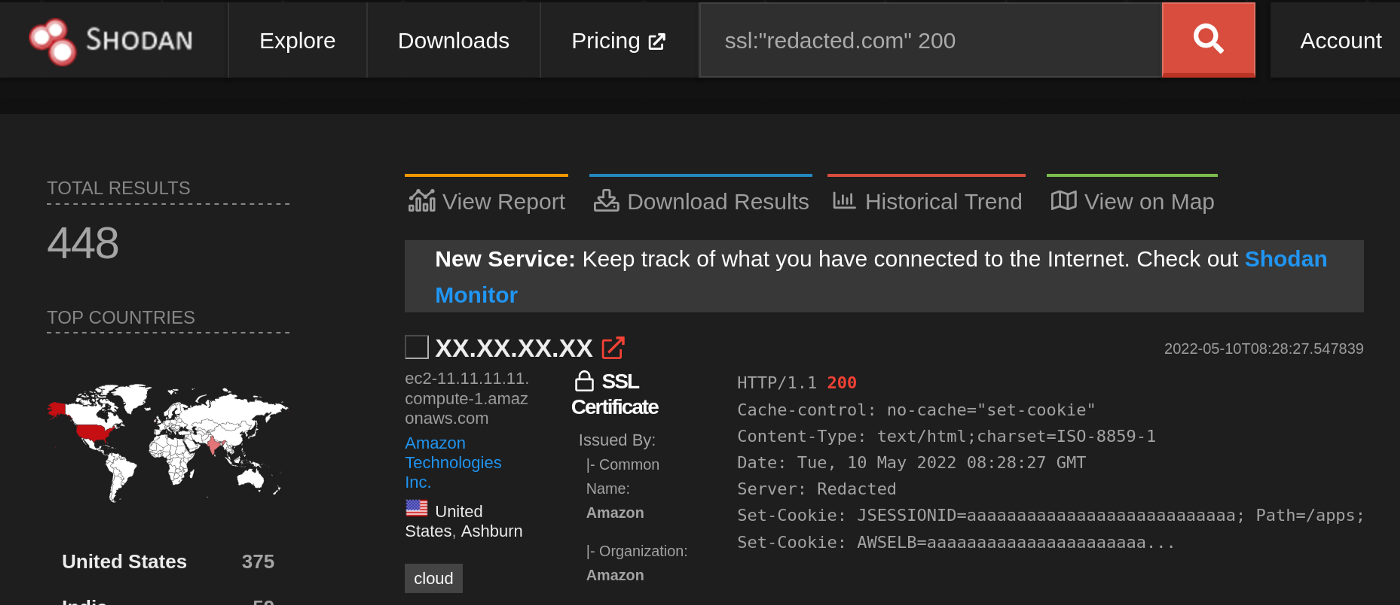The width and height of the screenshot is (1400, 605).
Task: Click the Amazon Technologies Inc. organization link
Action: (453, 462)
